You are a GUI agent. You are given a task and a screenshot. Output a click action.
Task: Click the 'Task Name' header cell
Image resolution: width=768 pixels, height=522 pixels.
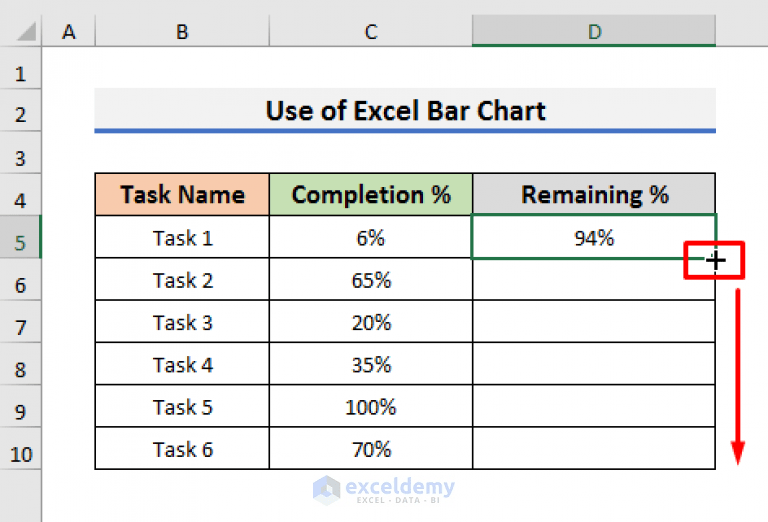182,194
